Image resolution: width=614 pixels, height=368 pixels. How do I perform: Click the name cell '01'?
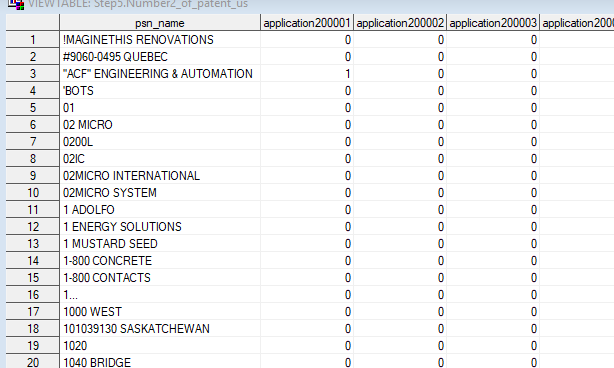tap(160, 108)
